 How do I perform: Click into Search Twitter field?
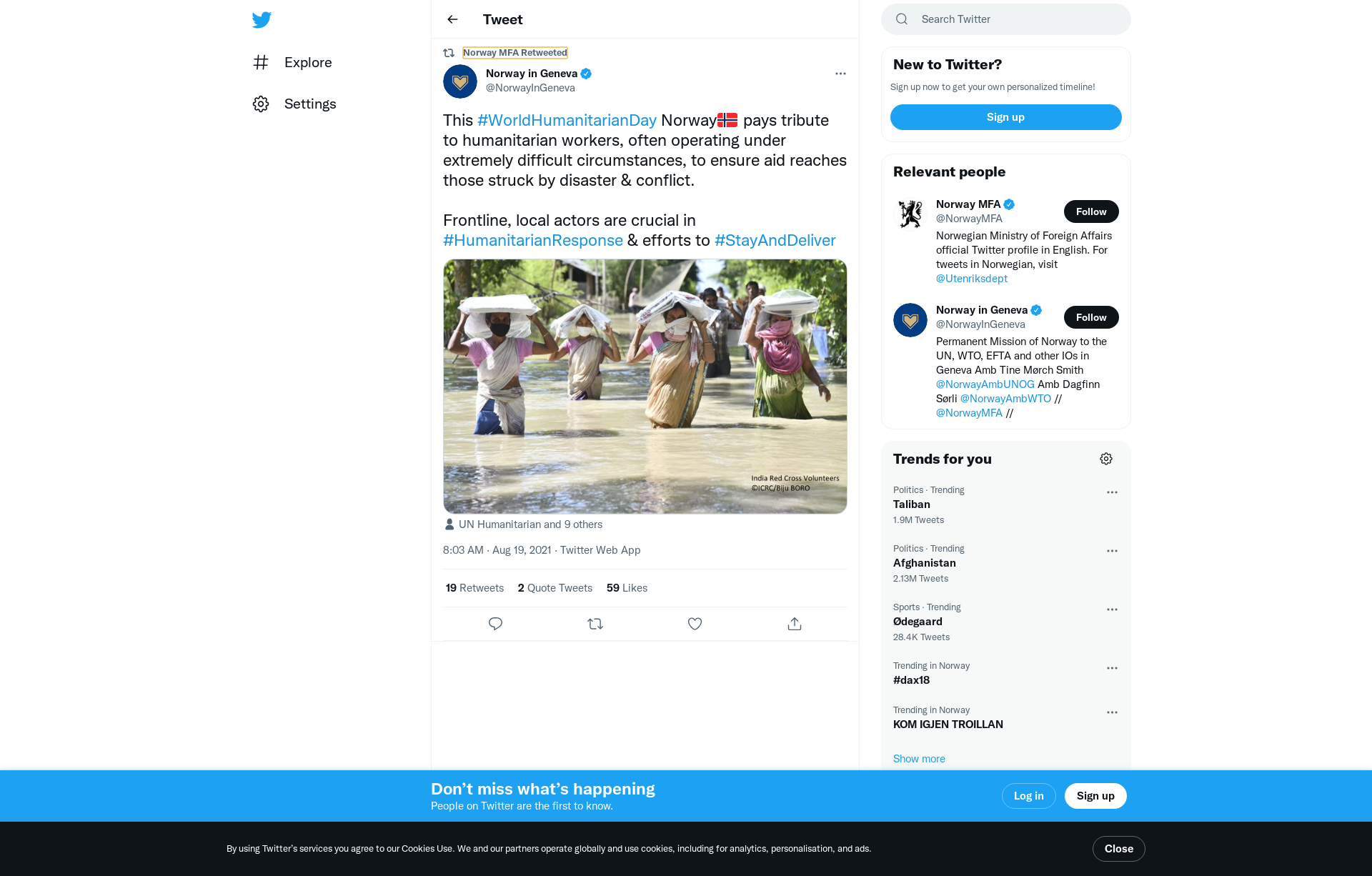pos(1015,19)
